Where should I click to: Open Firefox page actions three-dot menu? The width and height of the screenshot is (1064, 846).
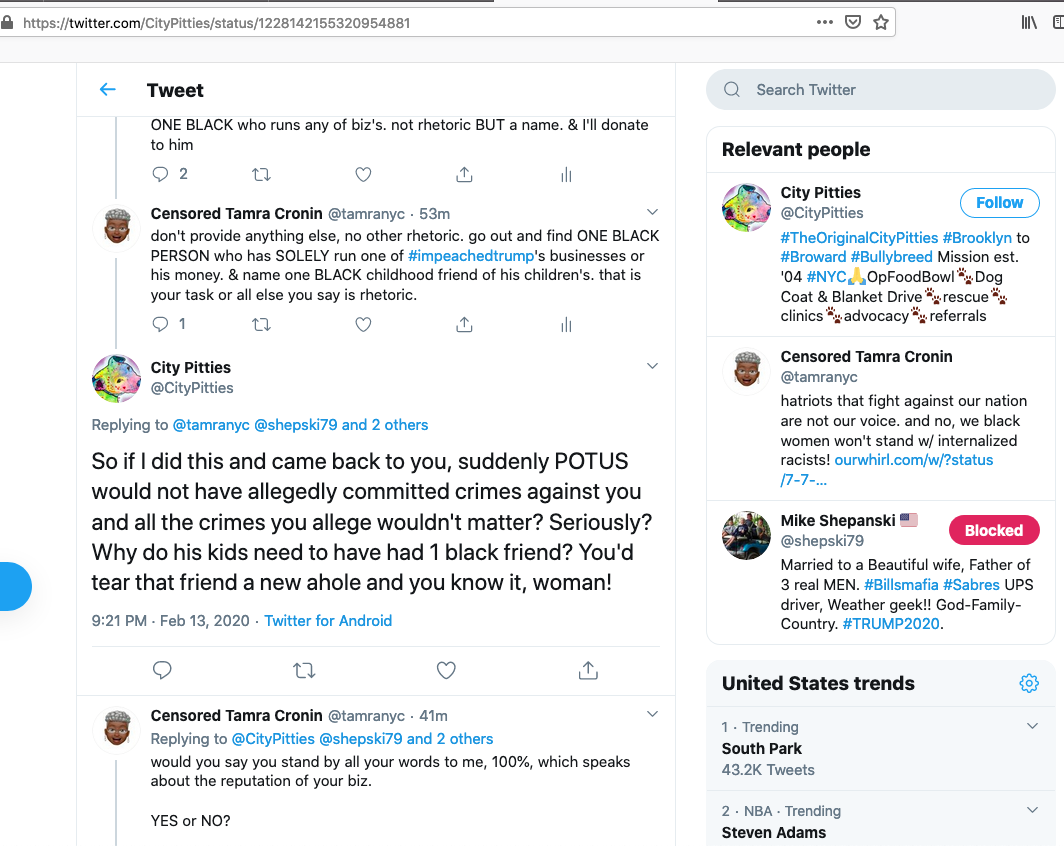pyautogui.click(x=825, y=22)
